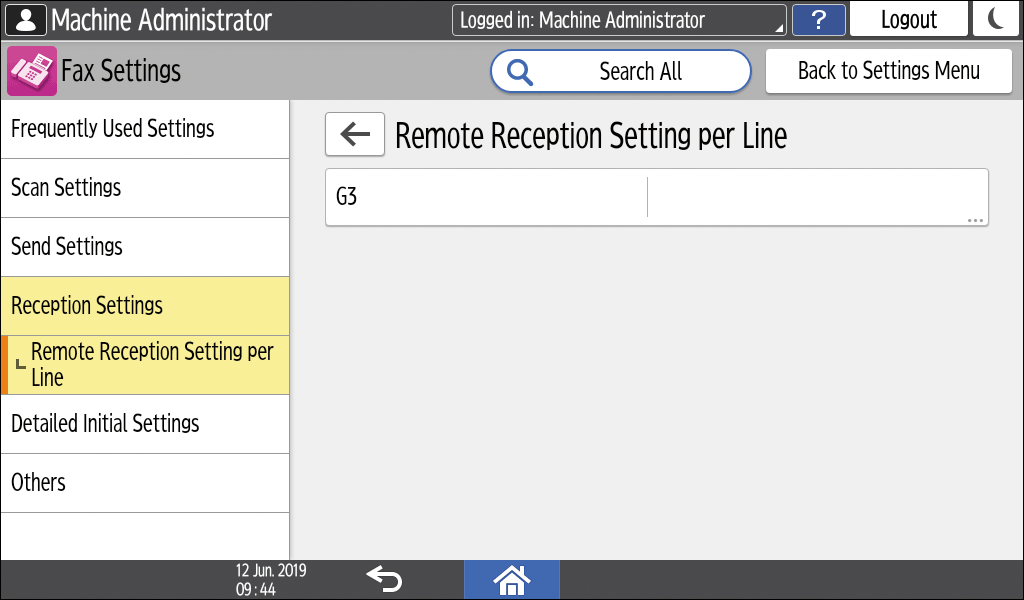Click the pink Fax Settings icon
This screenshot has height=600, width=1024.
(32, 71)
